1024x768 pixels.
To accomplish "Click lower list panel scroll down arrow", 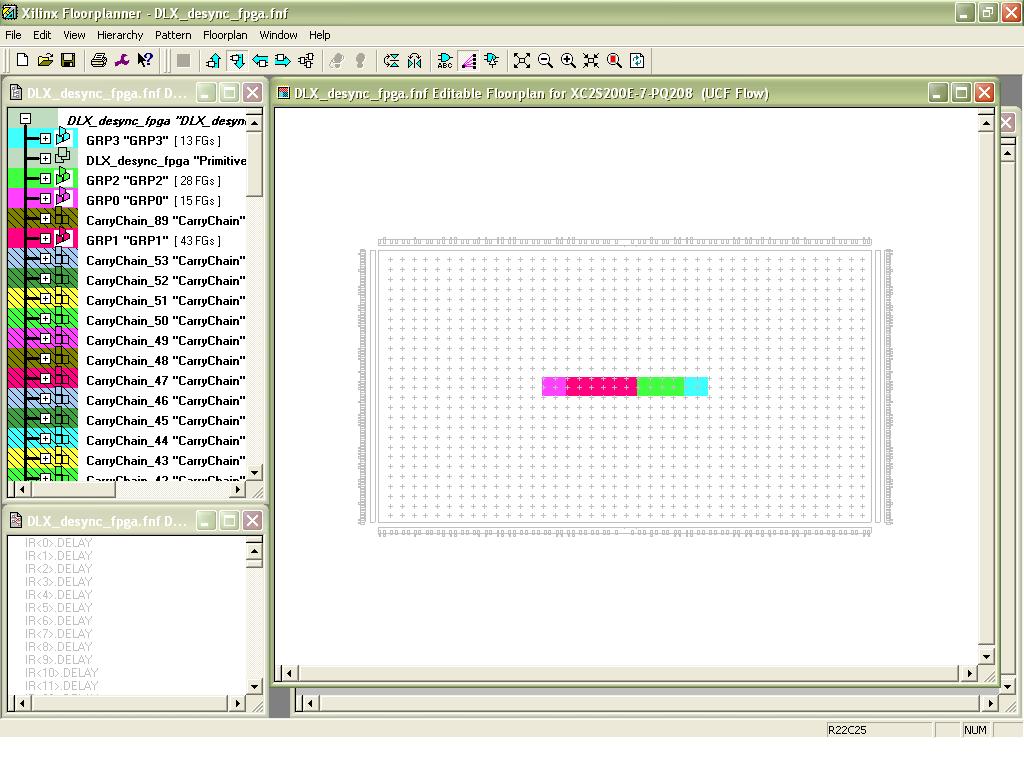I will 255,686.
